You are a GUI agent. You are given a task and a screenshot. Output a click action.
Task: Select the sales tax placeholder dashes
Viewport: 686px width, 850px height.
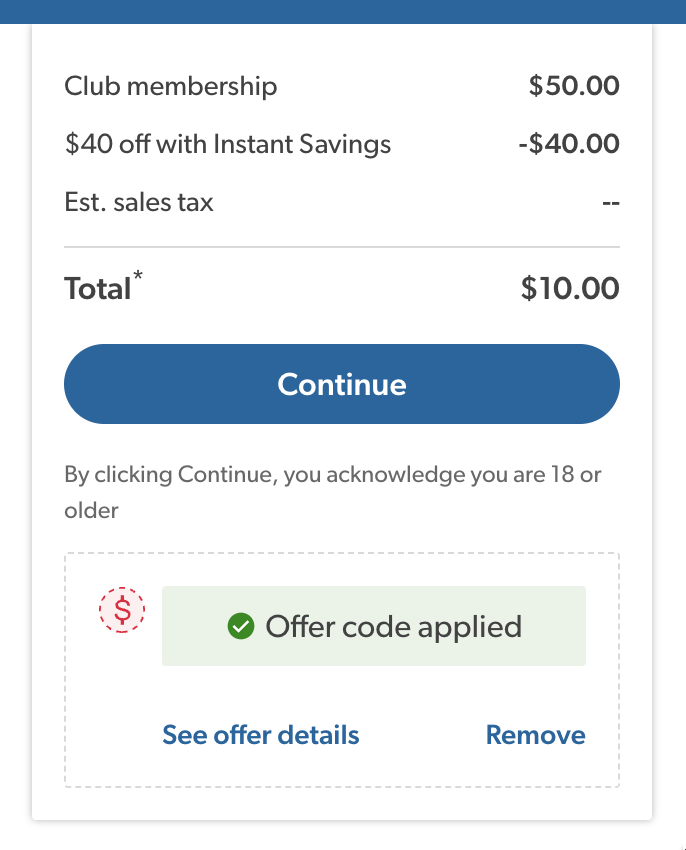point(609,202)
